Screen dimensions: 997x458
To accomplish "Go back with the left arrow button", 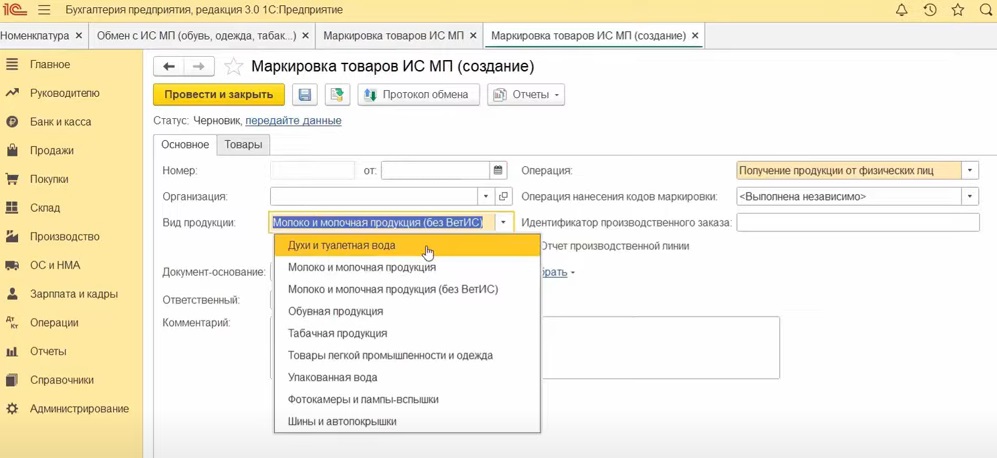I will pyautogui.click(x=169, y=67).
